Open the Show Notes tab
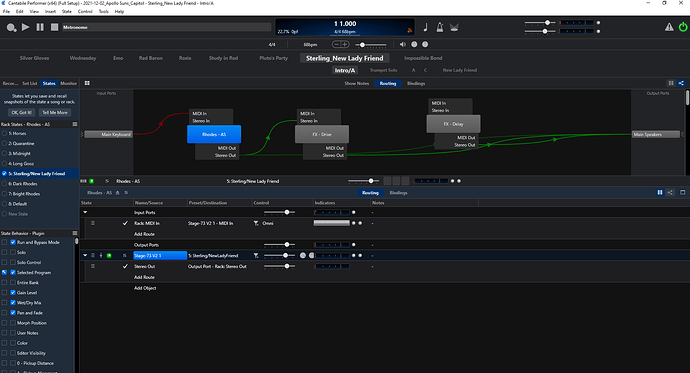 pyautogui.click(x=356, y=83)
